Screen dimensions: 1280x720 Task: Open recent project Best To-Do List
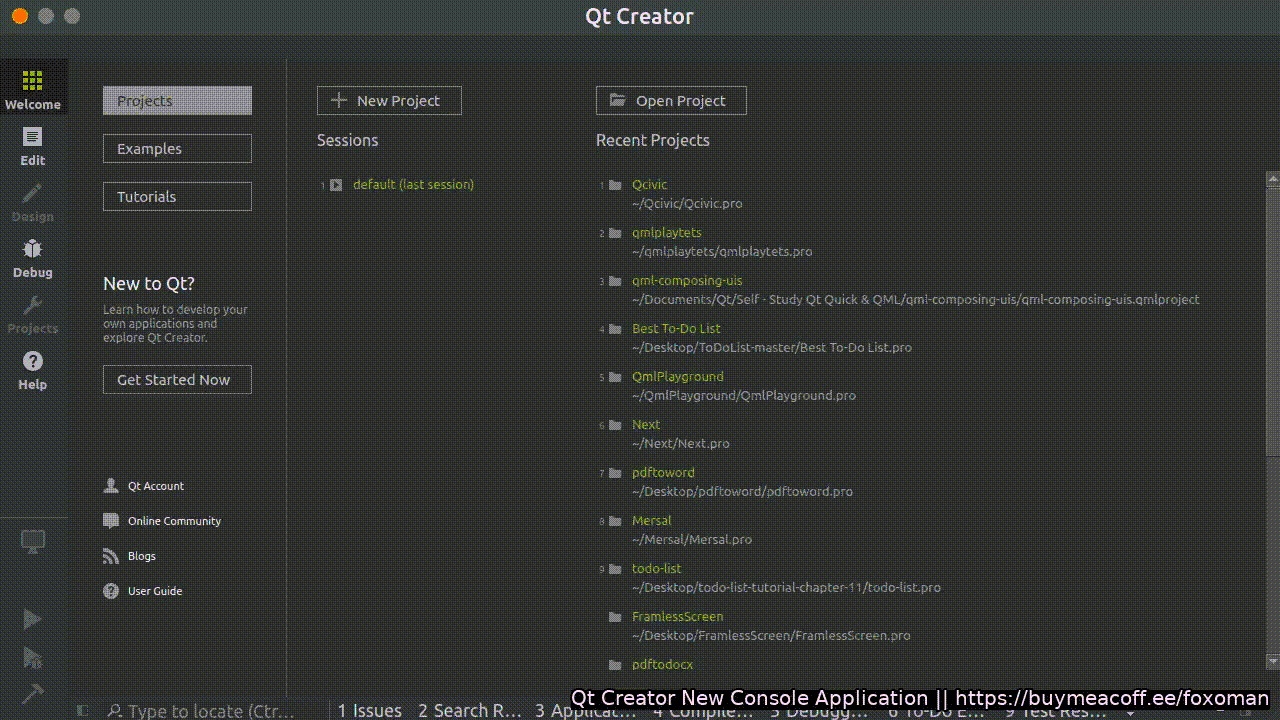point(676,328)
